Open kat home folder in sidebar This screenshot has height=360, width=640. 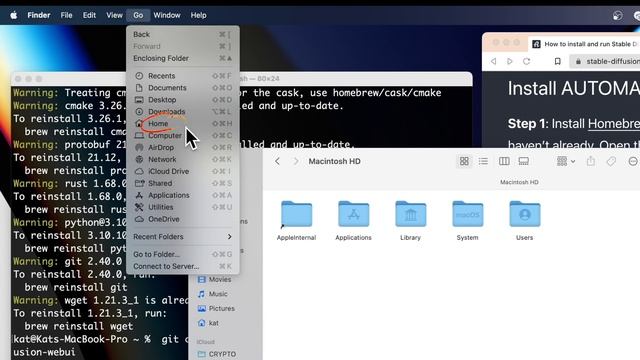tap(213, 323)
